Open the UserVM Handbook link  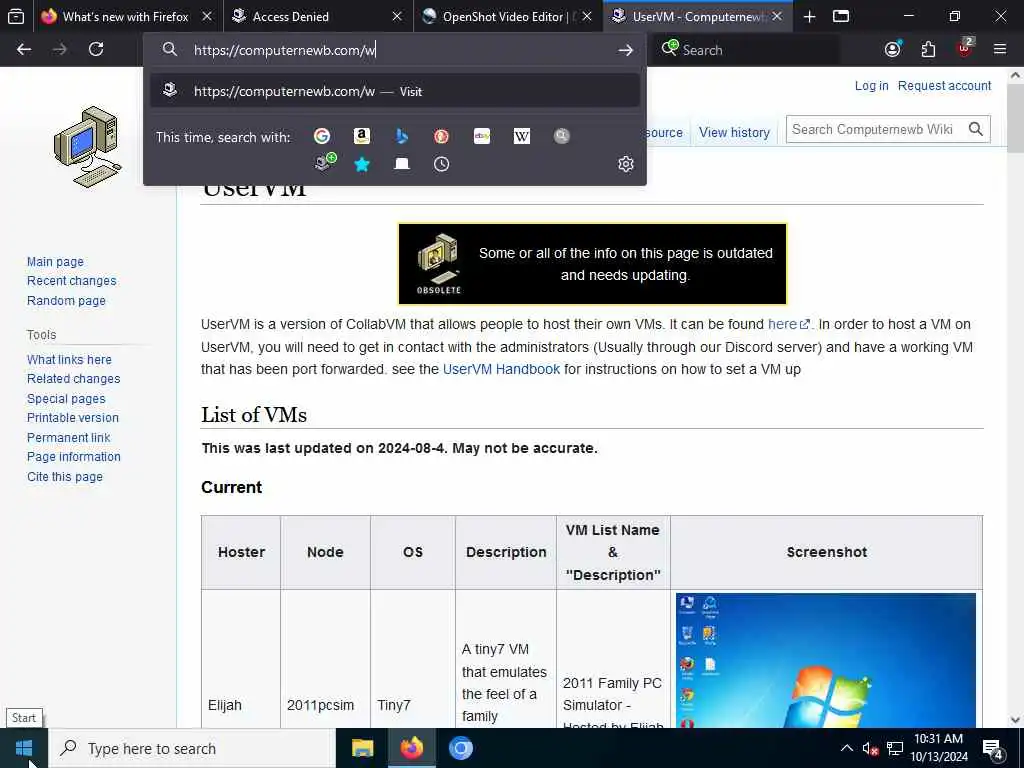tap(501, 369)
